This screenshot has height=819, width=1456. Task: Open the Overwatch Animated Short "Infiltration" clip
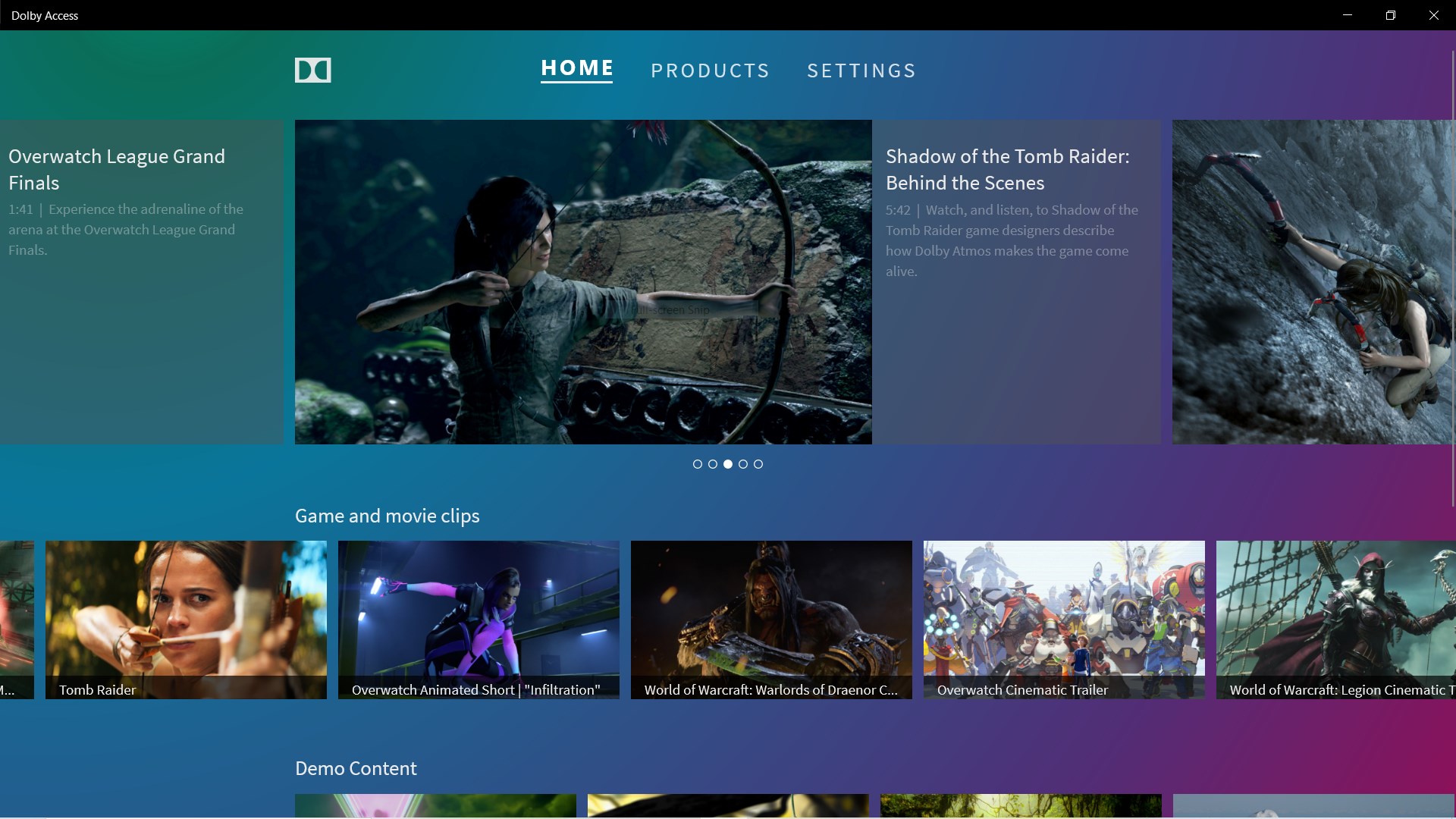(479, 620)
